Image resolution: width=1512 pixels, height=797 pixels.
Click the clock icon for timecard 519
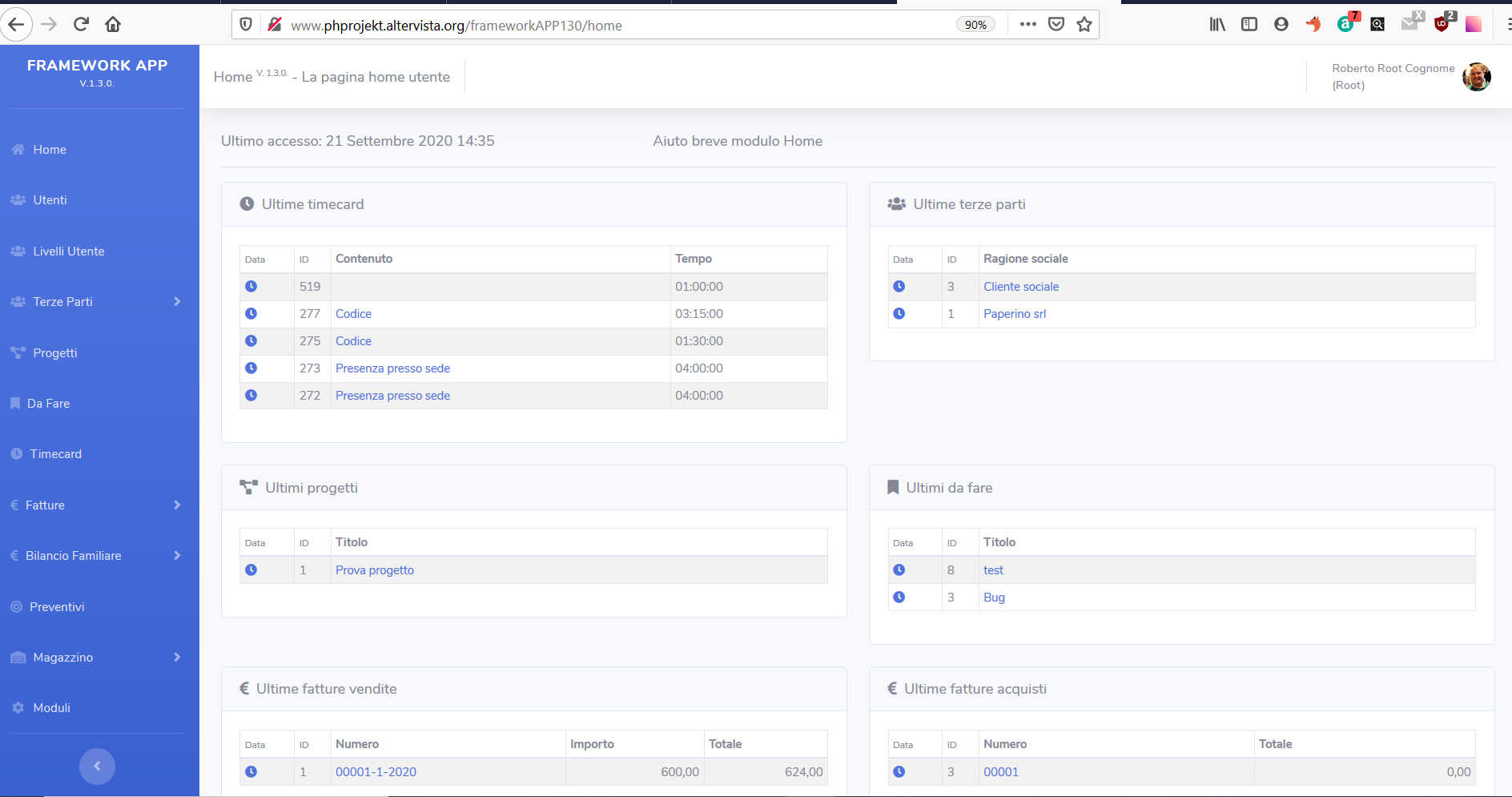click(x=251, y=287)
